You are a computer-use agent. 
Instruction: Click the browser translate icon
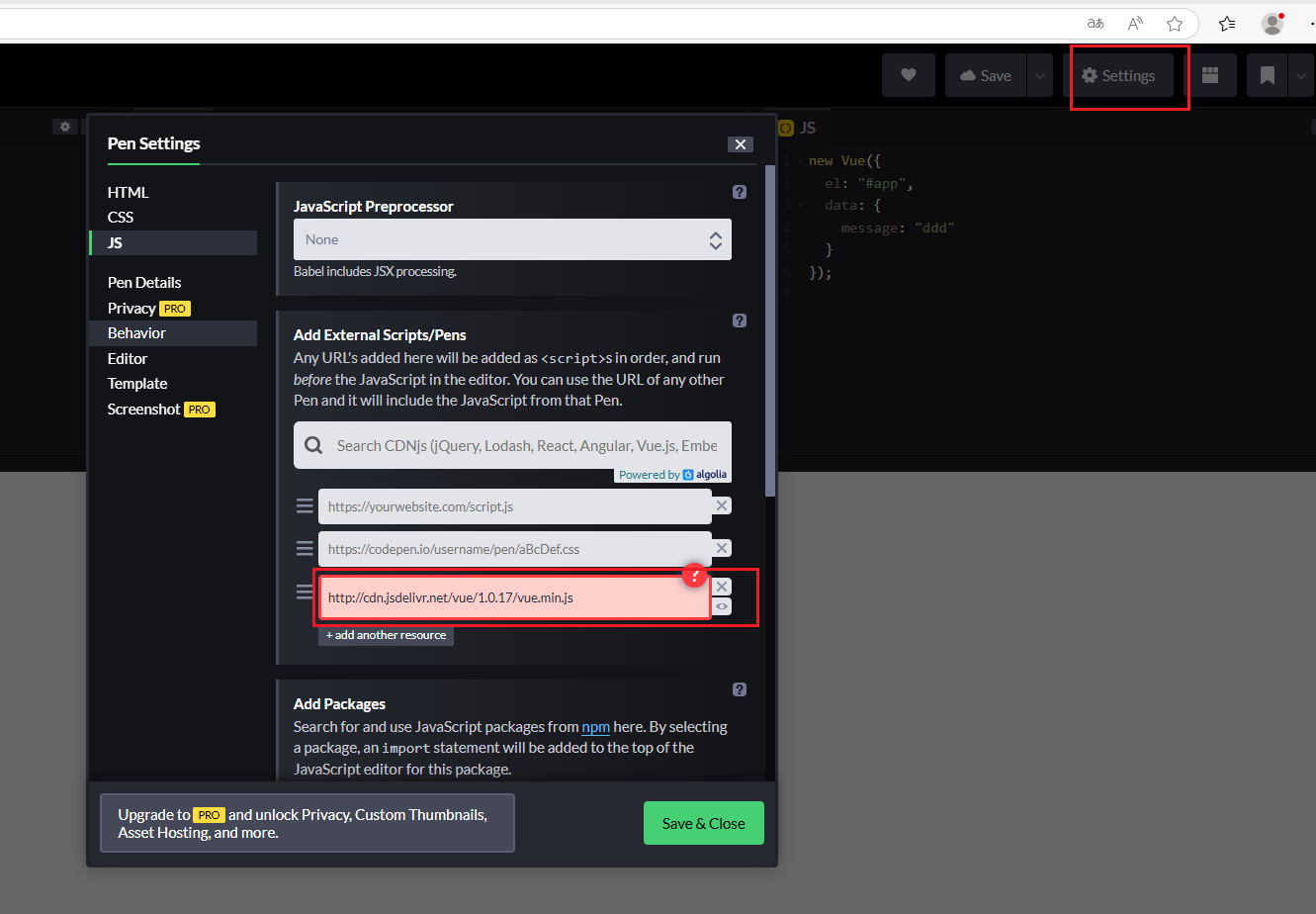click(1096, 24)
